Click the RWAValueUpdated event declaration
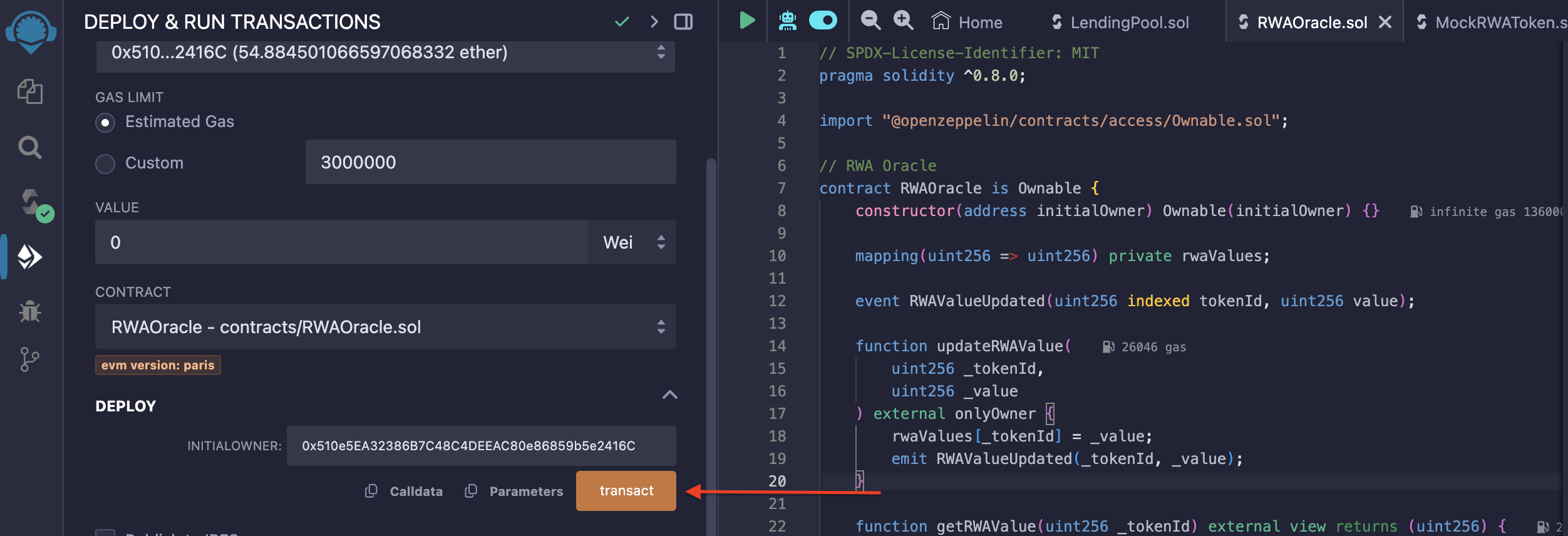The width and height of the screenshot is (1568, 536). click(1135, 301)
